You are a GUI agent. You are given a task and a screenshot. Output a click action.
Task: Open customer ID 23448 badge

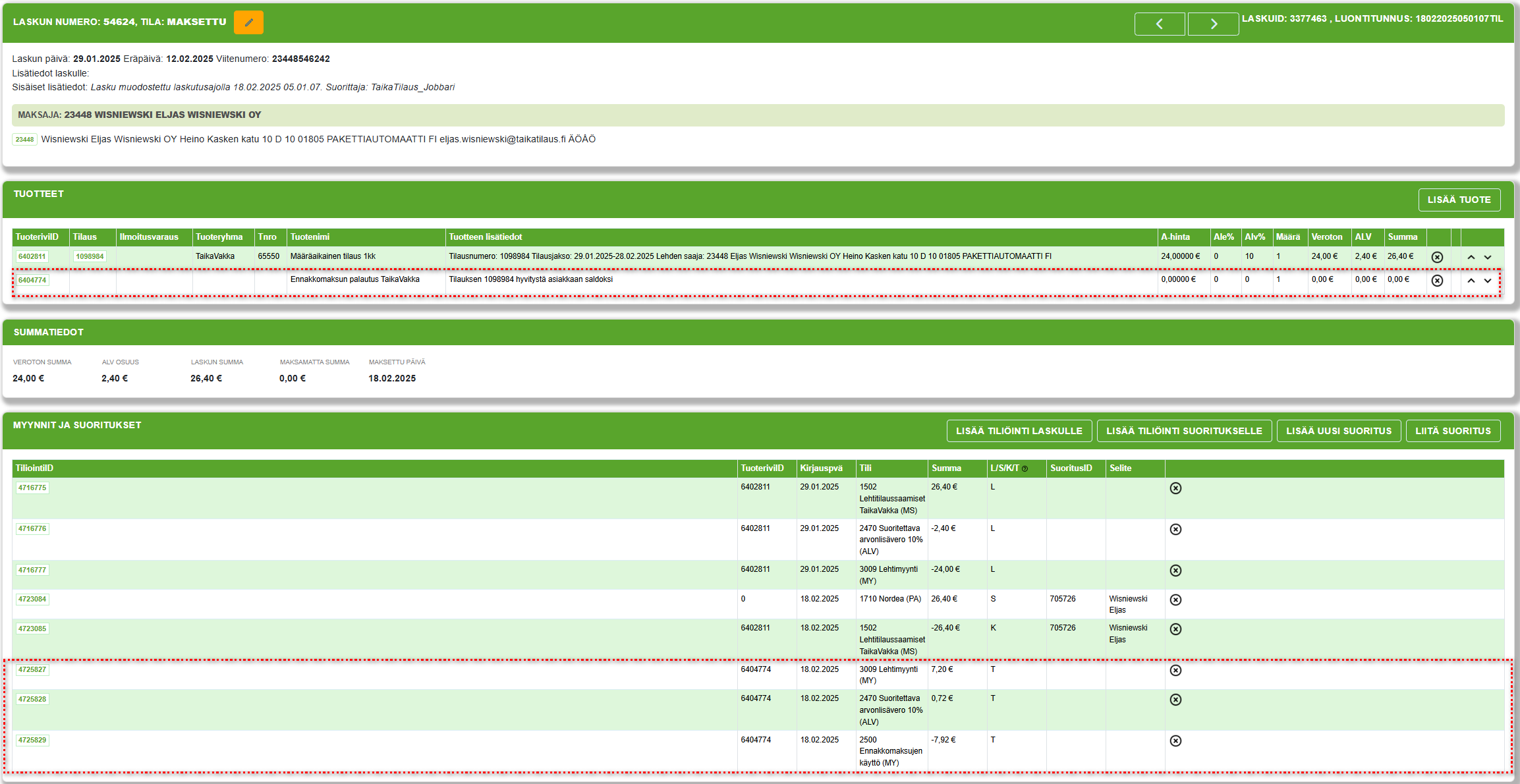[24, 140]
